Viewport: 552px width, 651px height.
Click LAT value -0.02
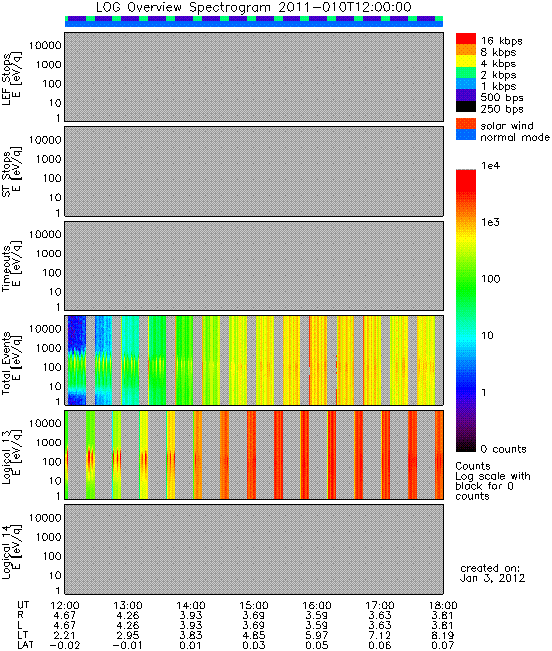coord(64,645)
